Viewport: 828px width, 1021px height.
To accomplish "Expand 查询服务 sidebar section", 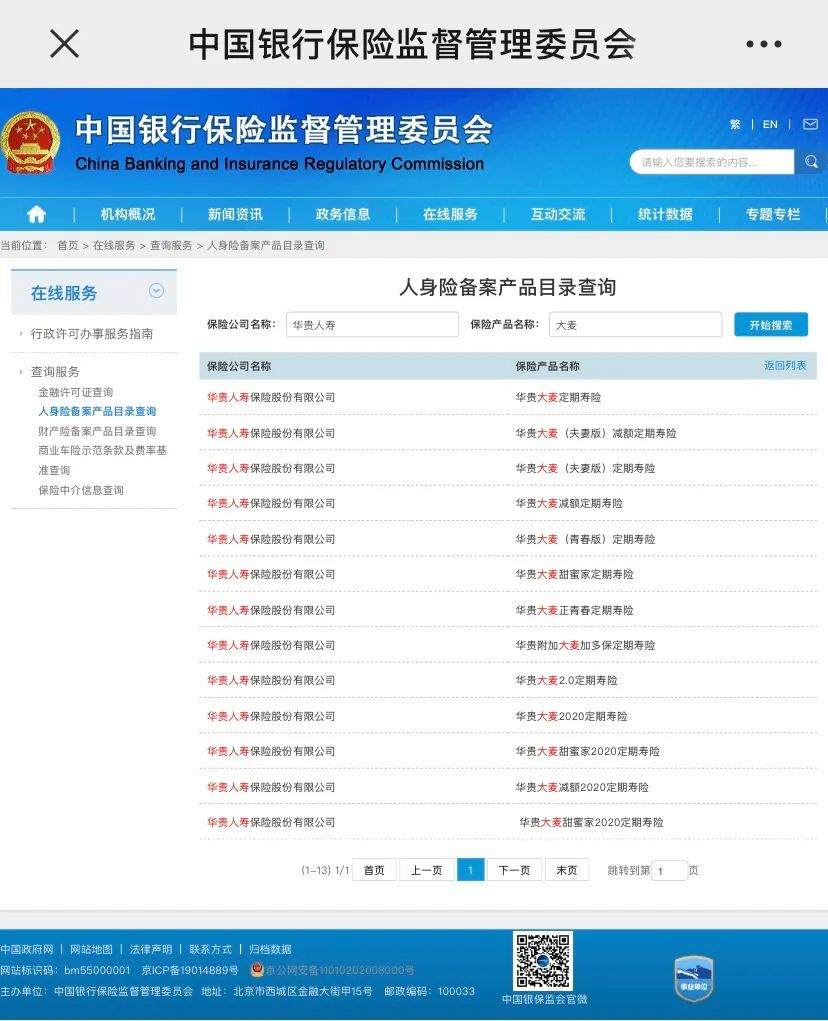I will [x=55, y=372].
